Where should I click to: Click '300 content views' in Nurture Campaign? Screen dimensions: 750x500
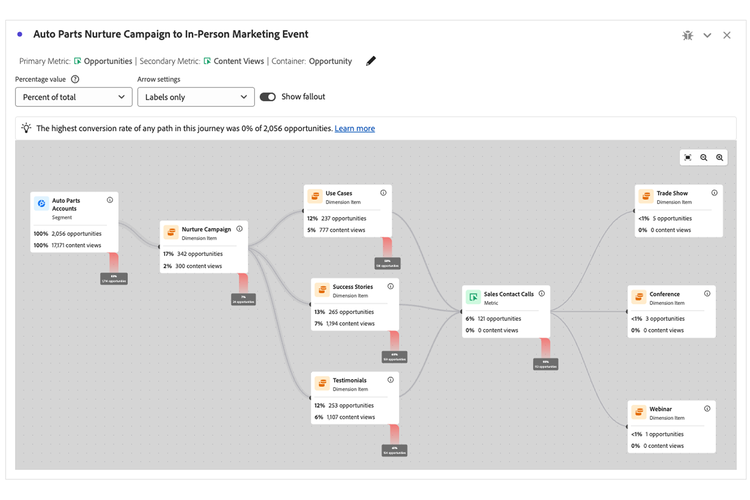199,266
